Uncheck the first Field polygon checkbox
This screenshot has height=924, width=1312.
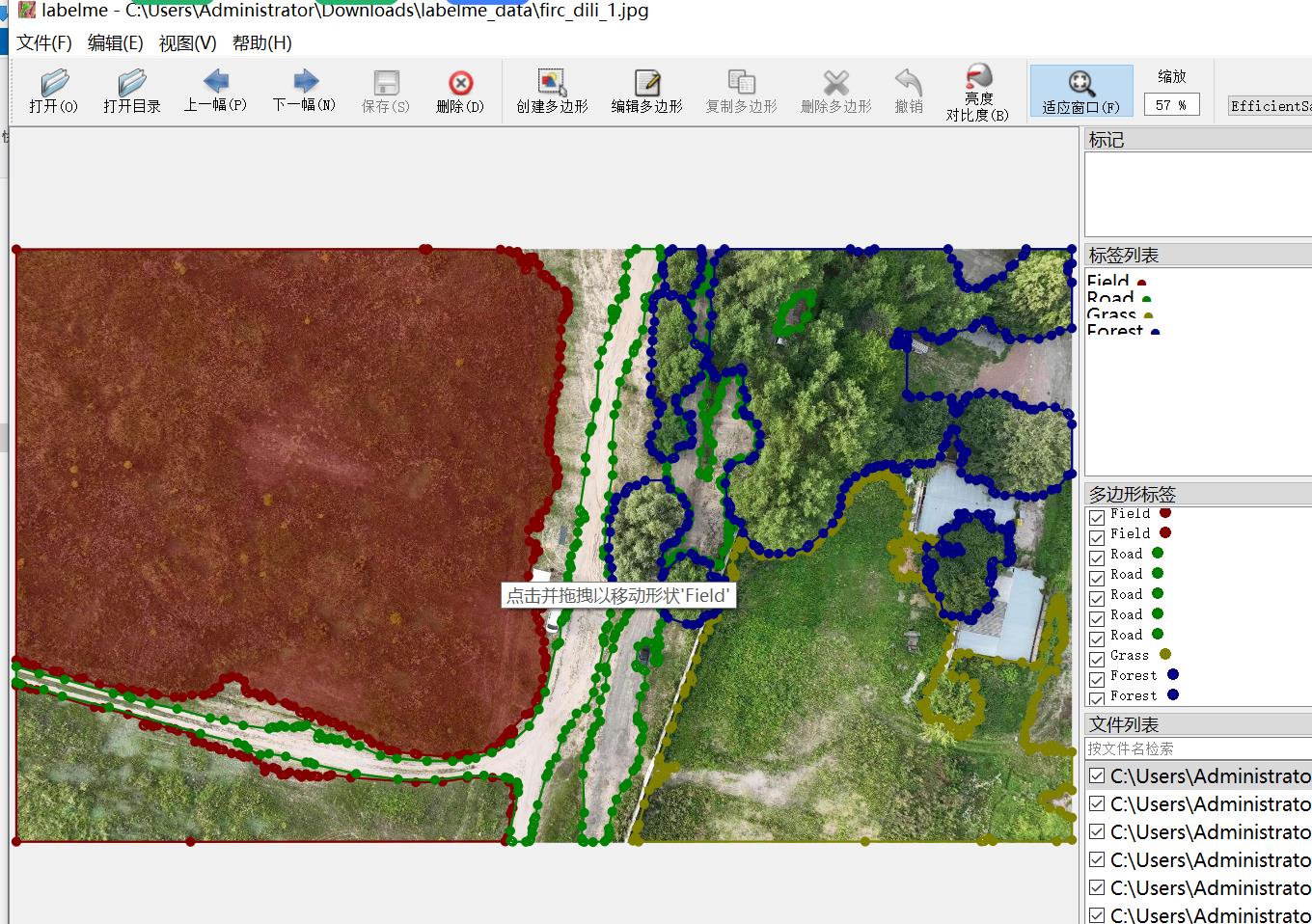click(1097, 517)
